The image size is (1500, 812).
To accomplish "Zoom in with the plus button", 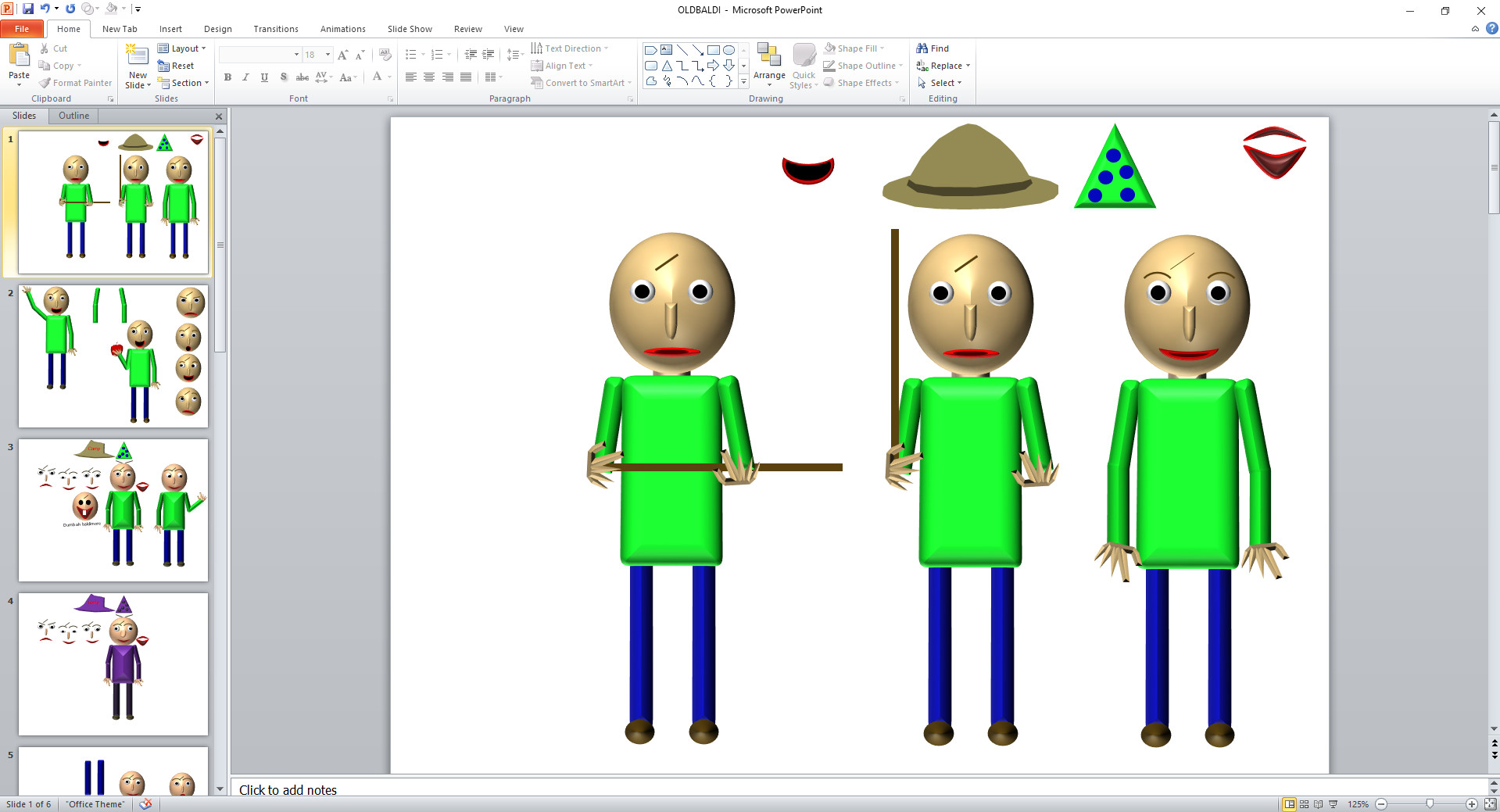I will 1471,804.
